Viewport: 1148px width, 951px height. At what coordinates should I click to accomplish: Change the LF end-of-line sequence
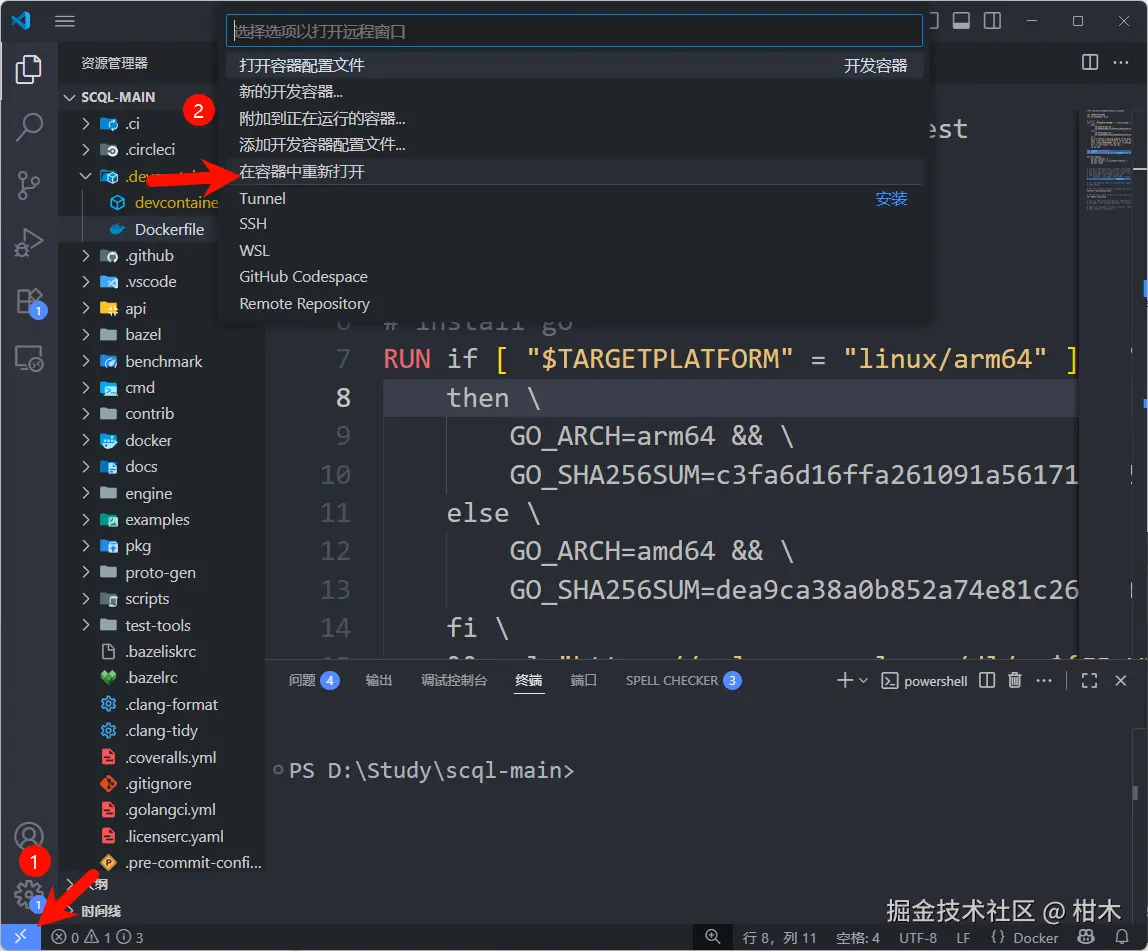point(963,937)
